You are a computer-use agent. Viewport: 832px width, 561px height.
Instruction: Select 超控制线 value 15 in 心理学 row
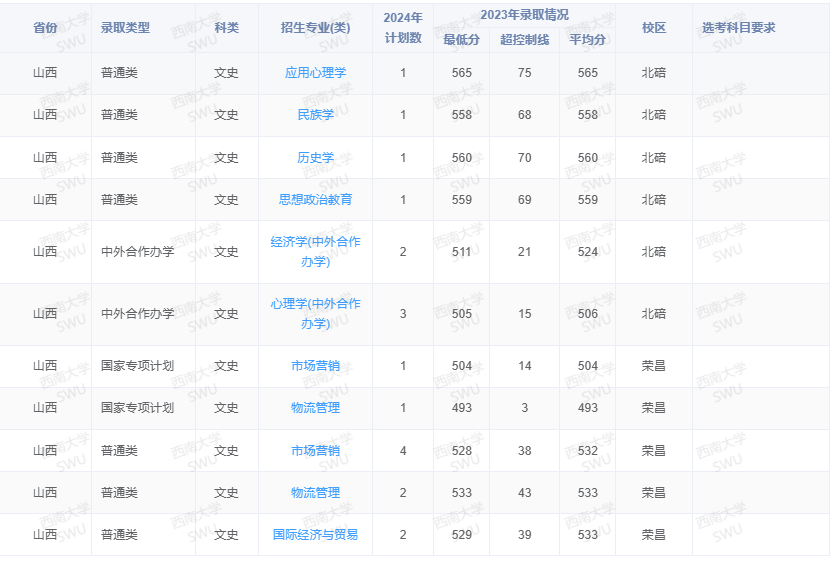[x=524, y=314]
